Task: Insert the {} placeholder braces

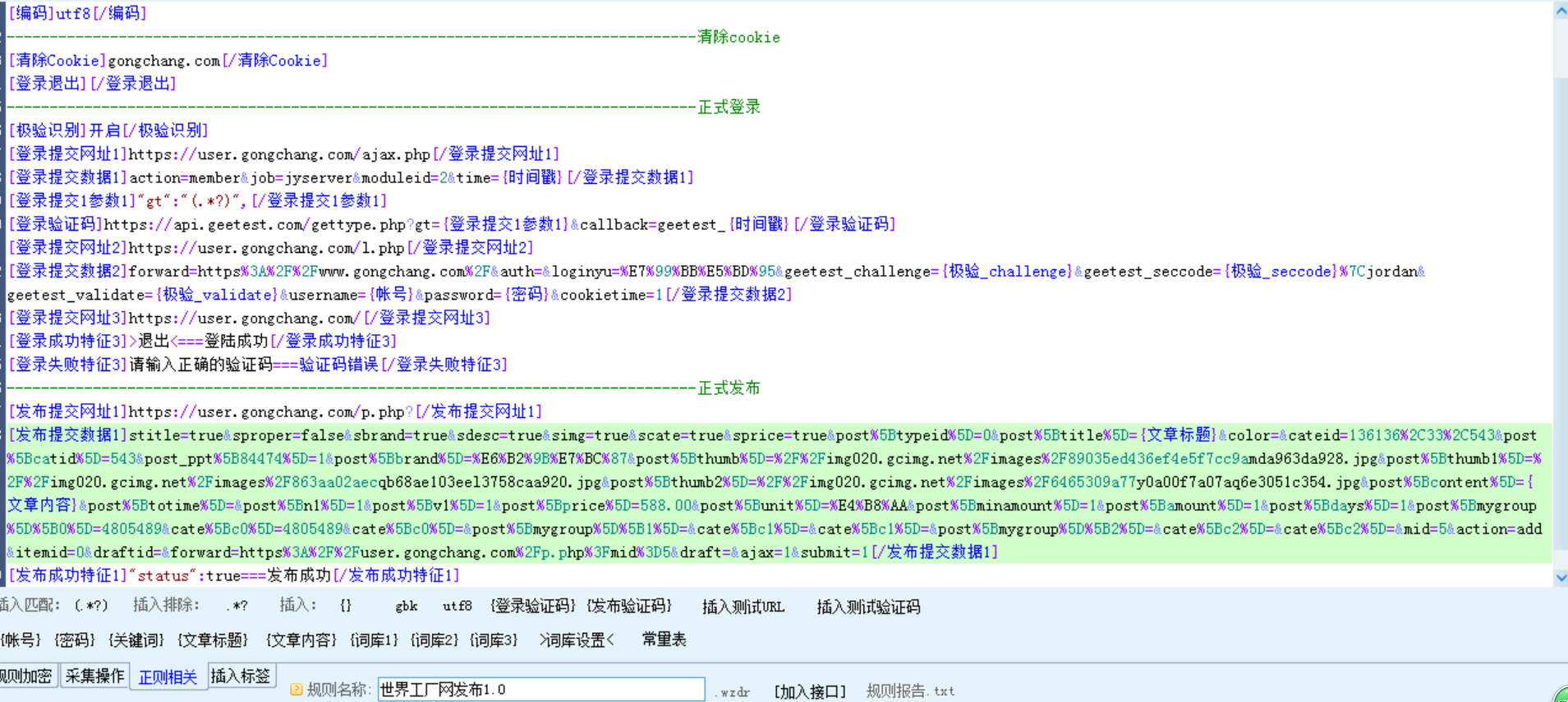Action: [346, 606]
